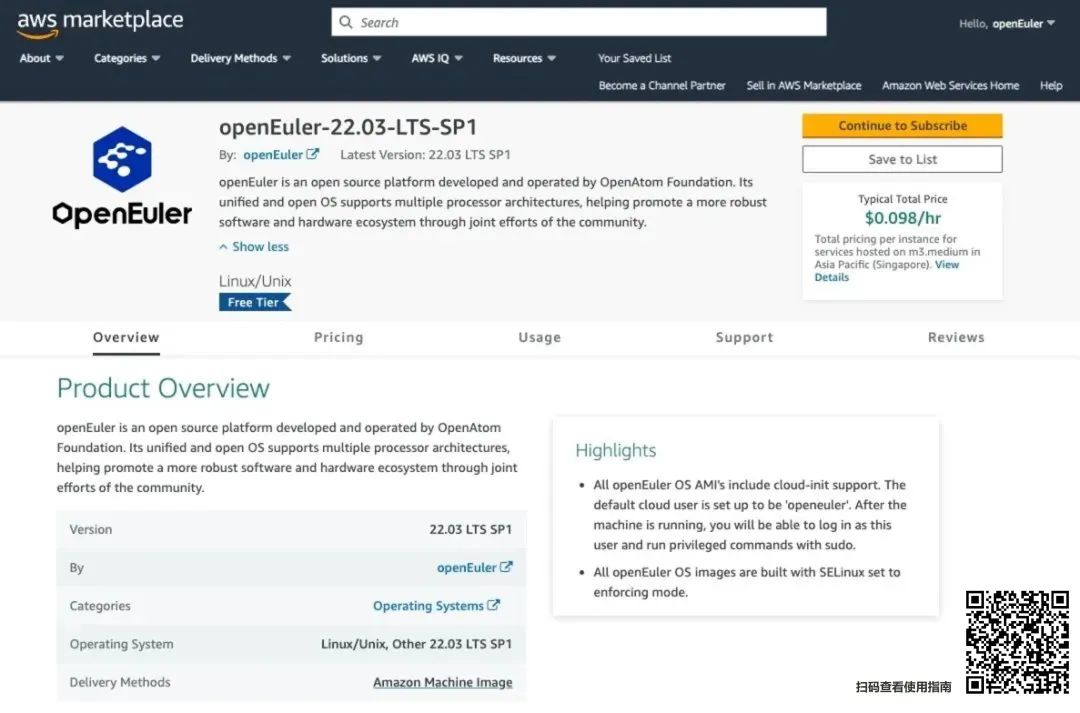The height and width of the screenshot is (713, 1080).
Task: Open the Hello, openEuler account menu
Action: click(x=1007, y=23)
